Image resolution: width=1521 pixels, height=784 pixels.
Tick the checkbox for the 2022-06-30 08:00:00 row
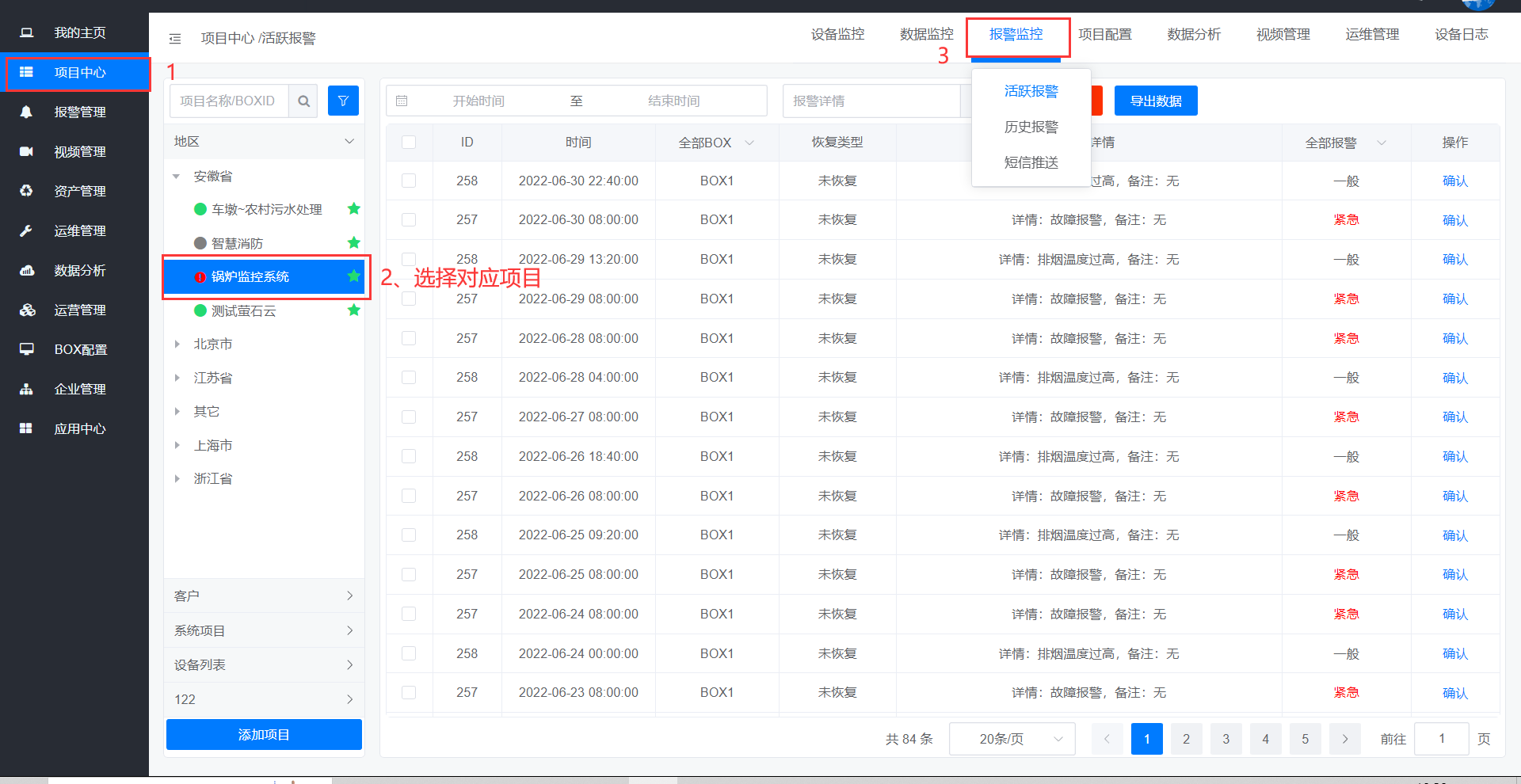click(x=409, y=220)
